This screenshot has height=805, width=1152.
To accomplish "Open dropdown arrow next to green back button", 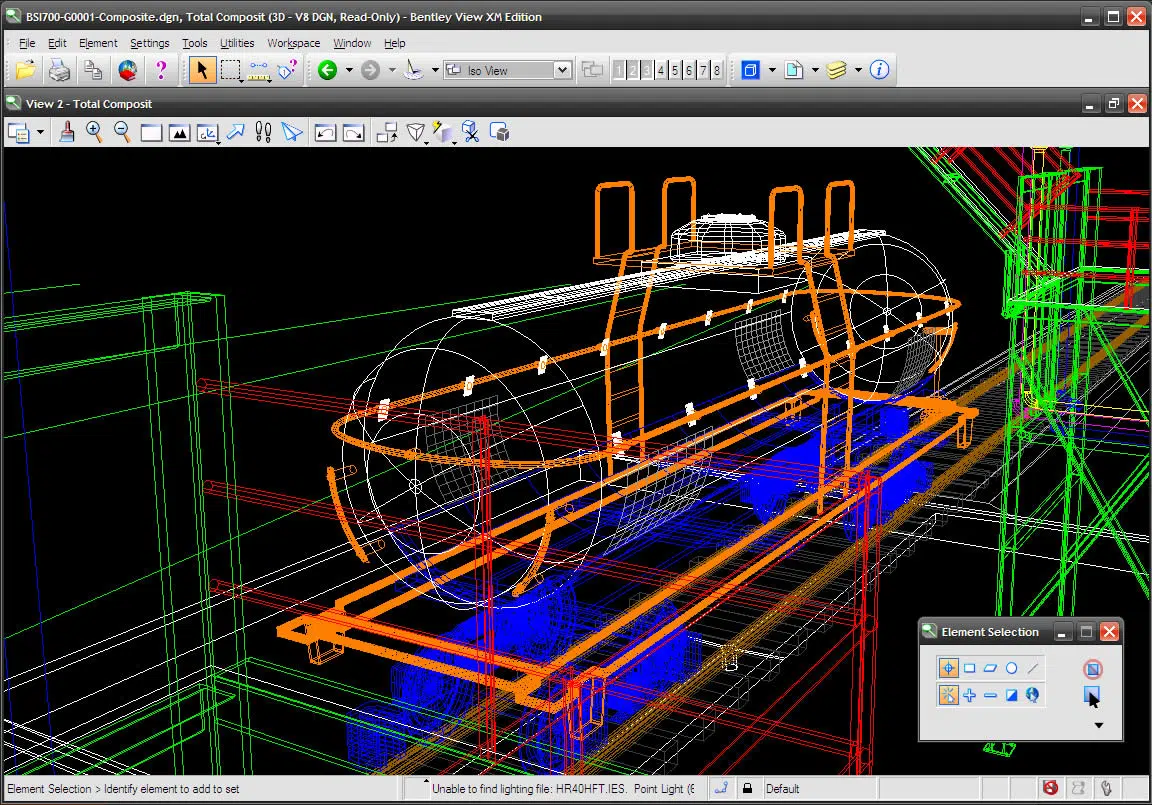I will point(349,70).
